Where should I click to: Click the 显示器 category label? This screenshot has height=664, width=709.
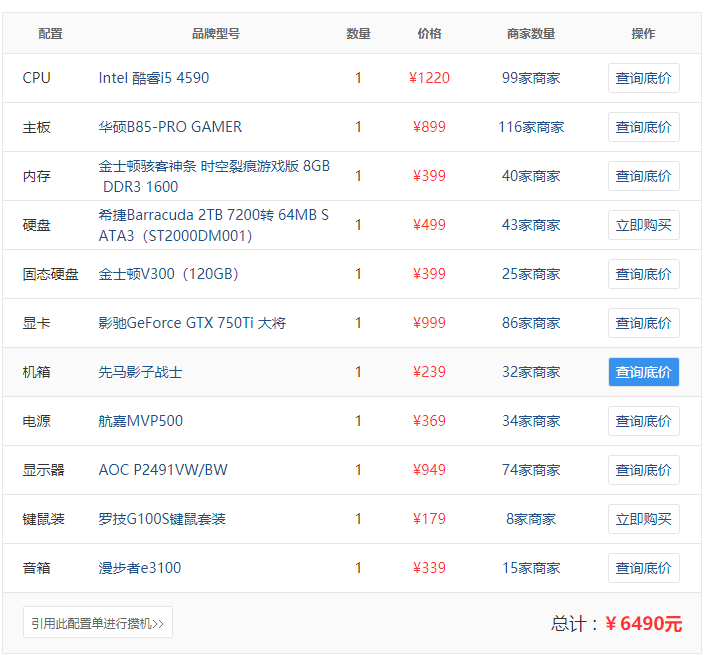pos(43,470)
